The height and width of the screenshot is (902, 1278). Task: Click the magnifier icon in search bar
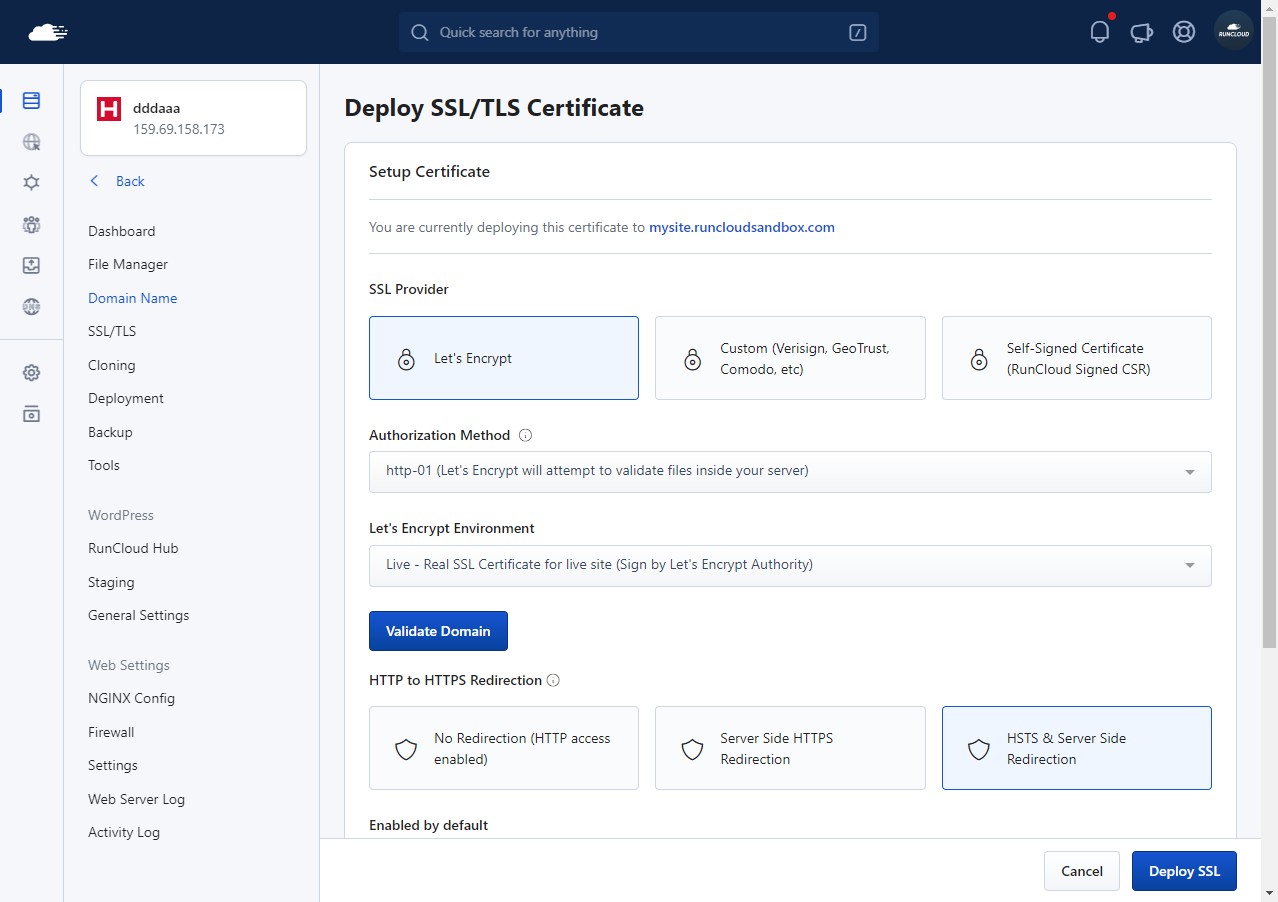(420, 32)
